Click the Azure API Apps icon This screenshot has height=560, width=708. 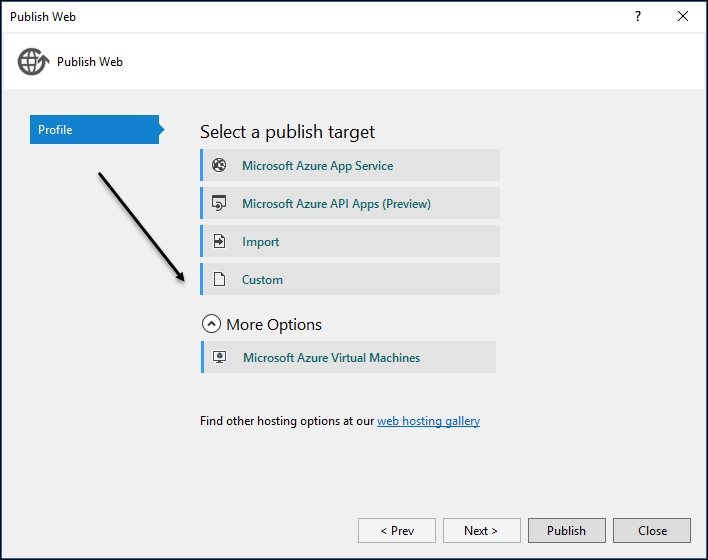(x=219, y=203)
